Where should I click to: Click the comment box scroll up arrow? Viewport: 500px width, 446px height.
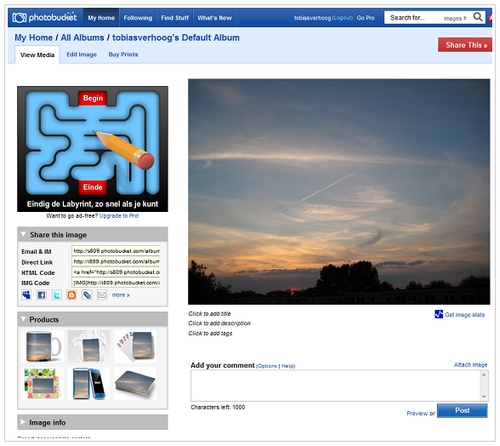pyautogui.click(x=484, y=375)
